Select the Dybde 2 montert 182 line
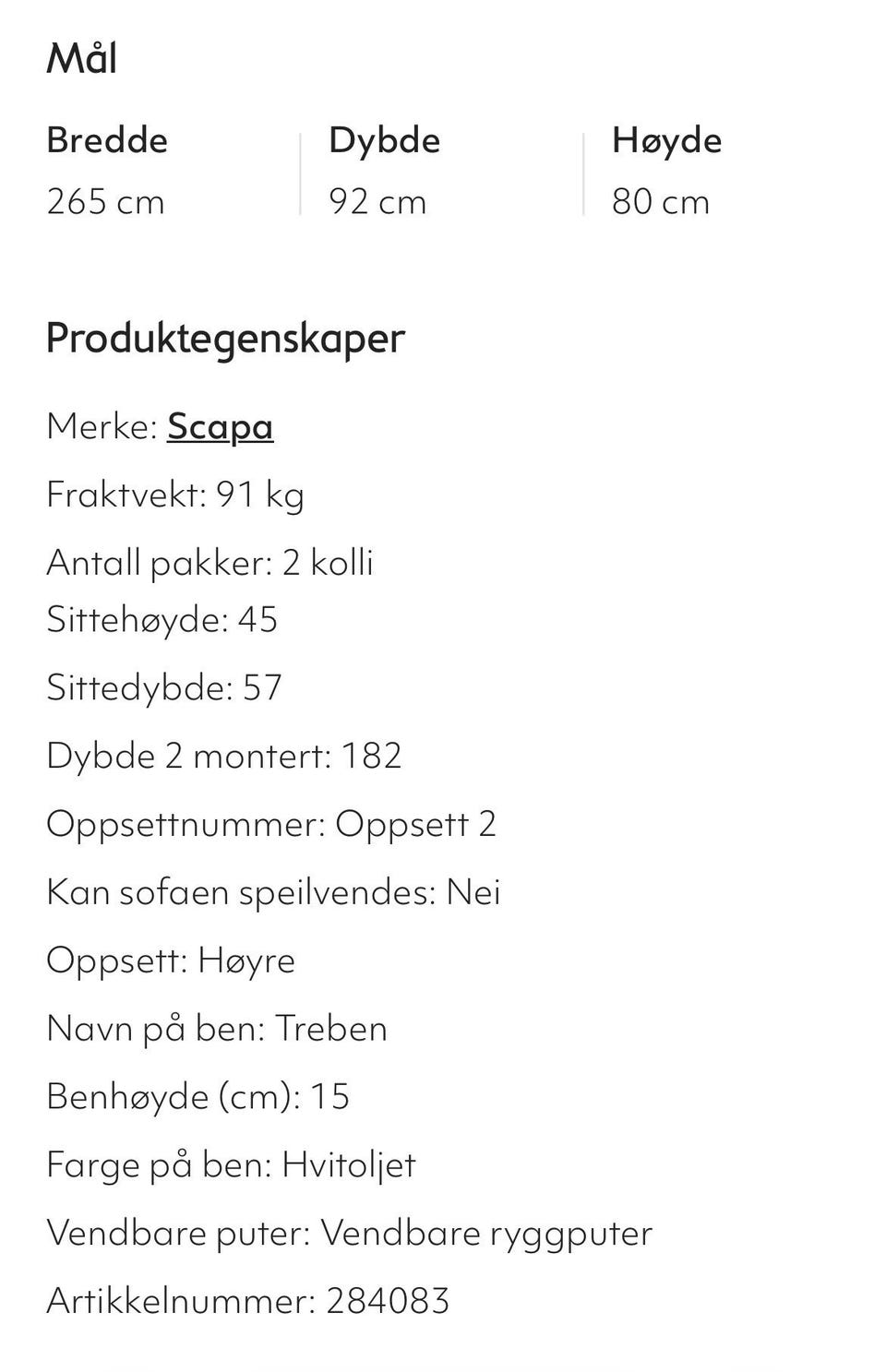Screen dimensions: 886x1372 coord(224,756)
